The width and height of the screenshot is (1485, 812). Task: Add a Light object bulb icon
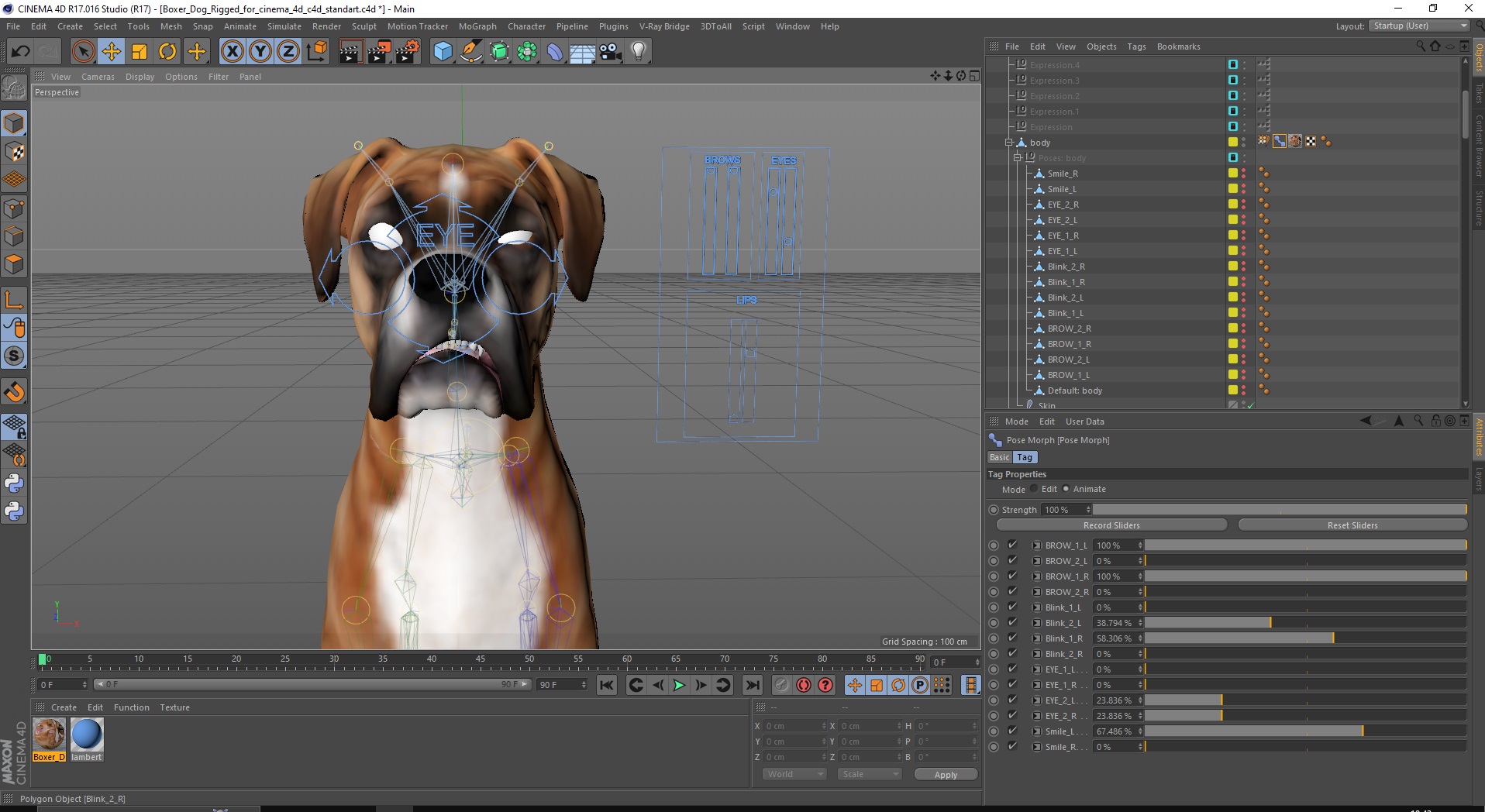click(x=639, y=52)
